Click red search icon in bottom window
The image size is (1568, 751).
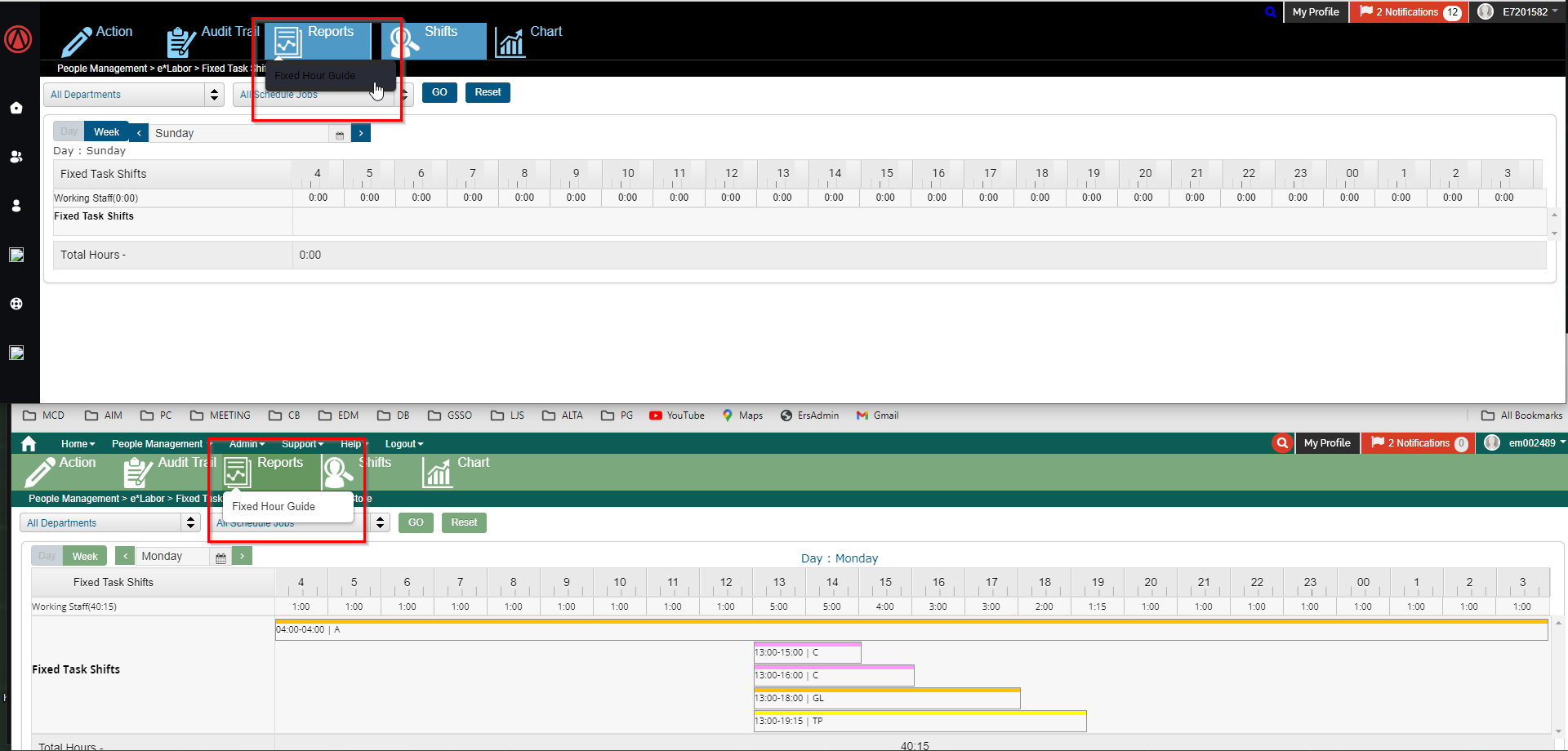1282,443
